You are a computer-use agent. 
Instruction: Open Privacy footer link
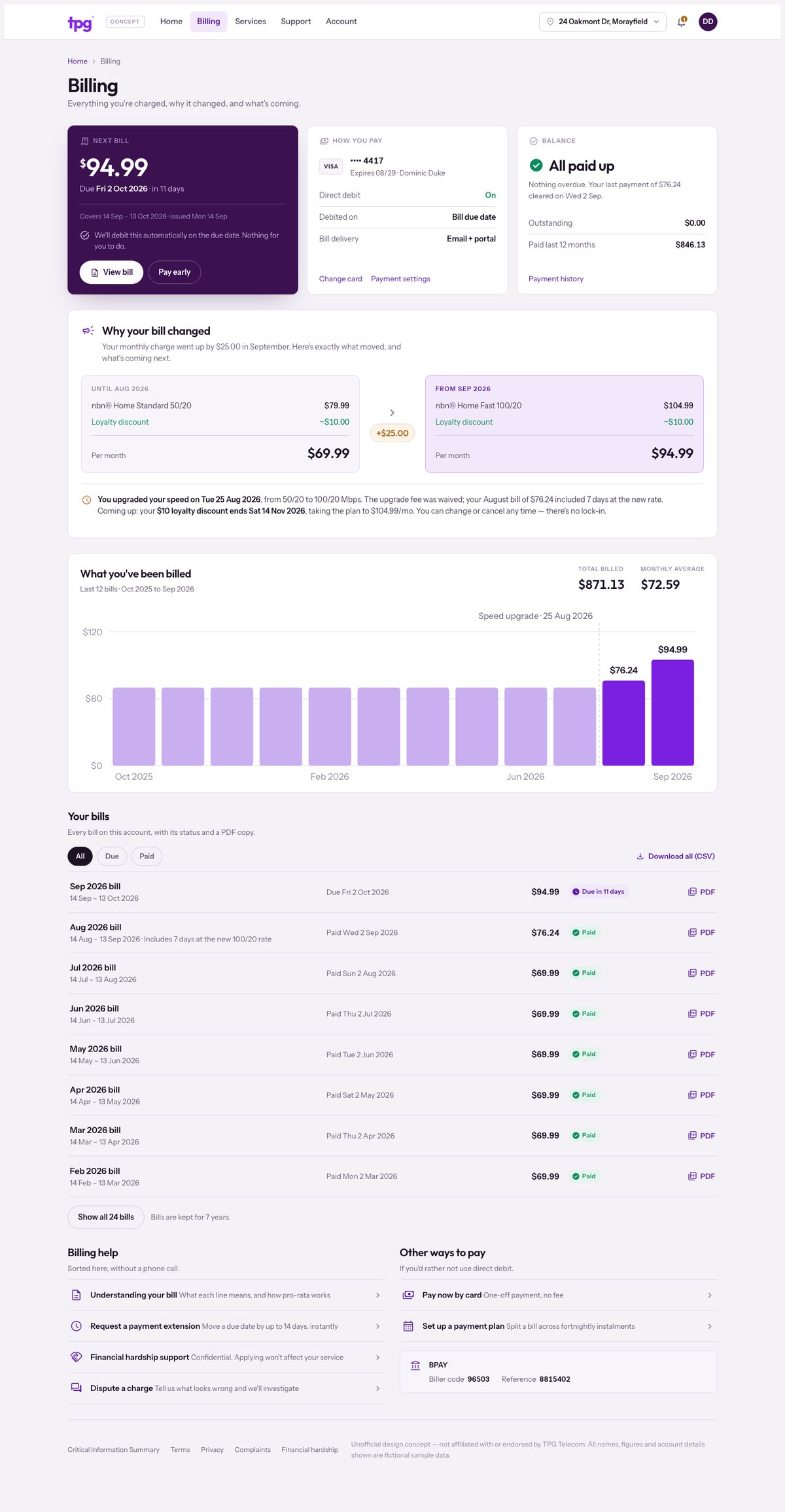[x=212, y=1450]
